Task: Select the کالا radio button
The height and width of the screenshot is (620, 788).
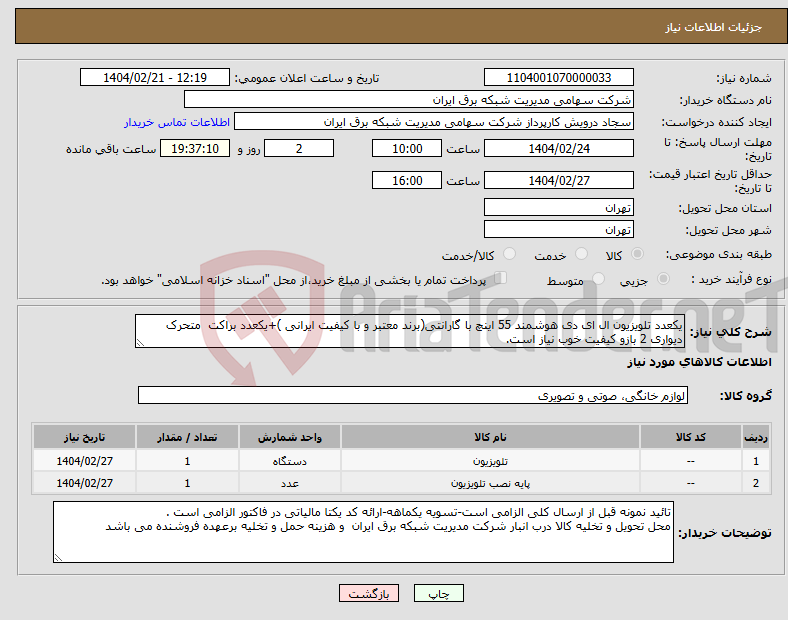Action: coord(637,254)
